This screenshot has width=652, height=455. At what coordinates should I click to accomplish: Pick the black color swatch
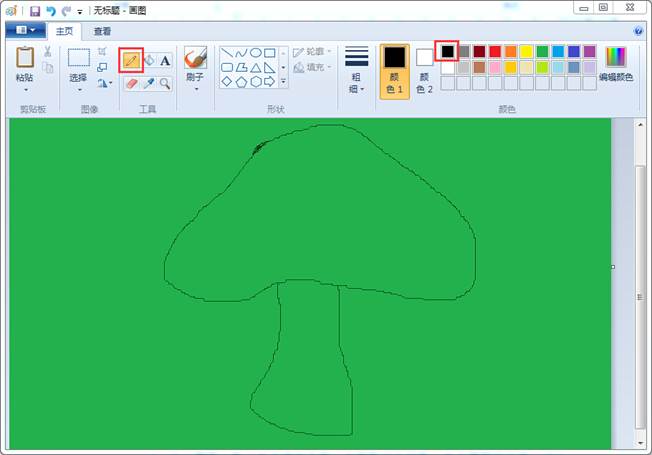(x=447, y=51)
